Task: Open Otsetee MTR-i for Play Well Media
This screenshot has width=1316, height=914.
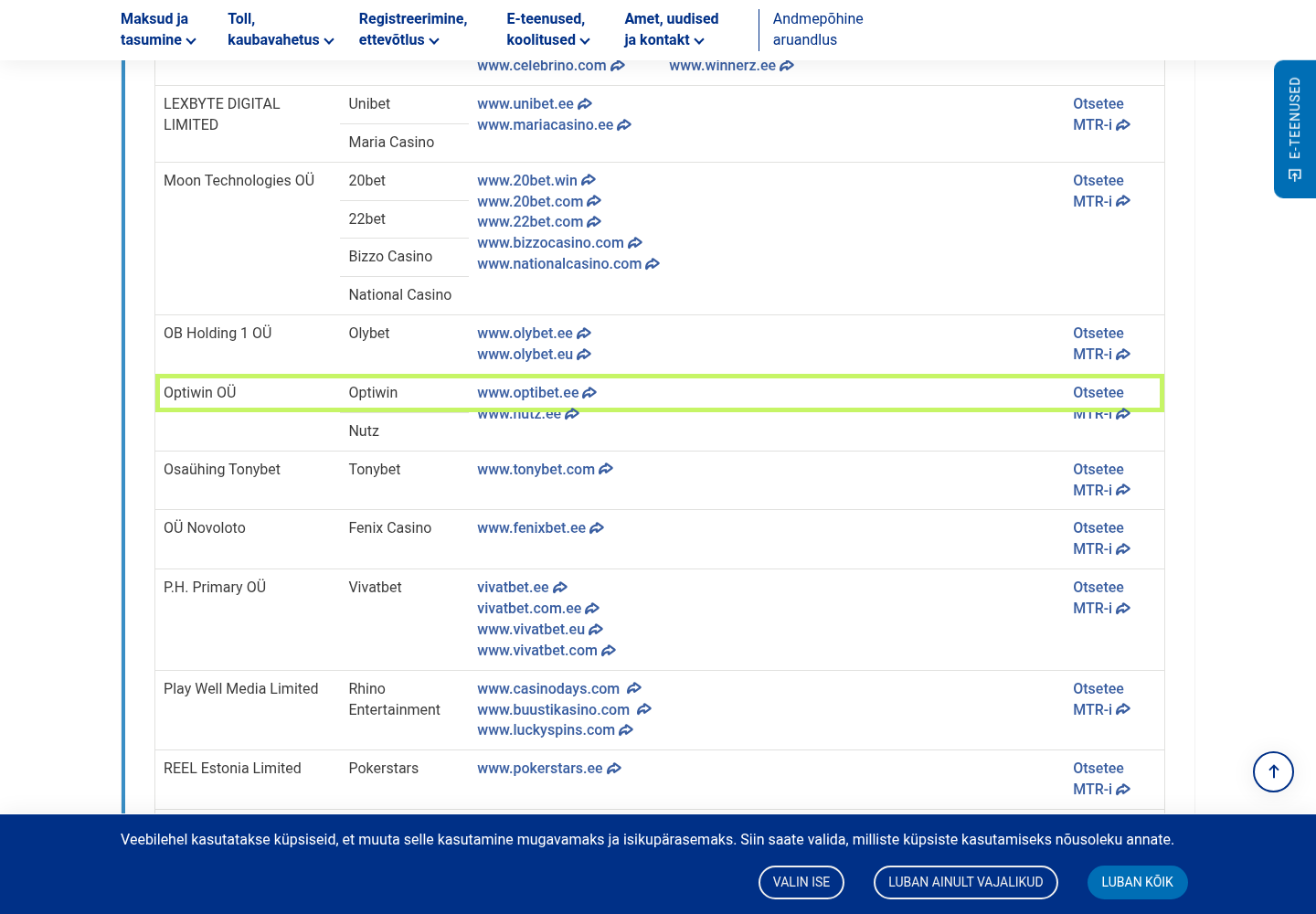Action: point(1101,699)
